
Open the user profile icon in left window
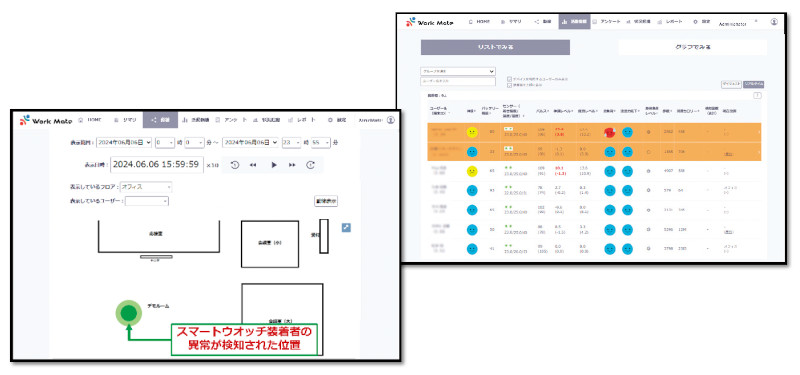391,120
